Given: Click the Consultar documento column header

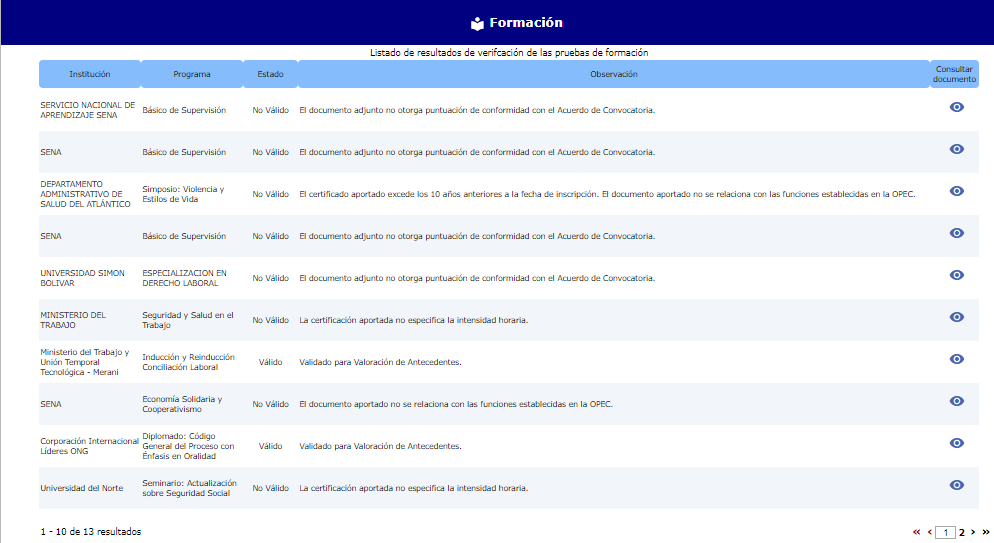Looking at the screenshot, I should 954,74.
